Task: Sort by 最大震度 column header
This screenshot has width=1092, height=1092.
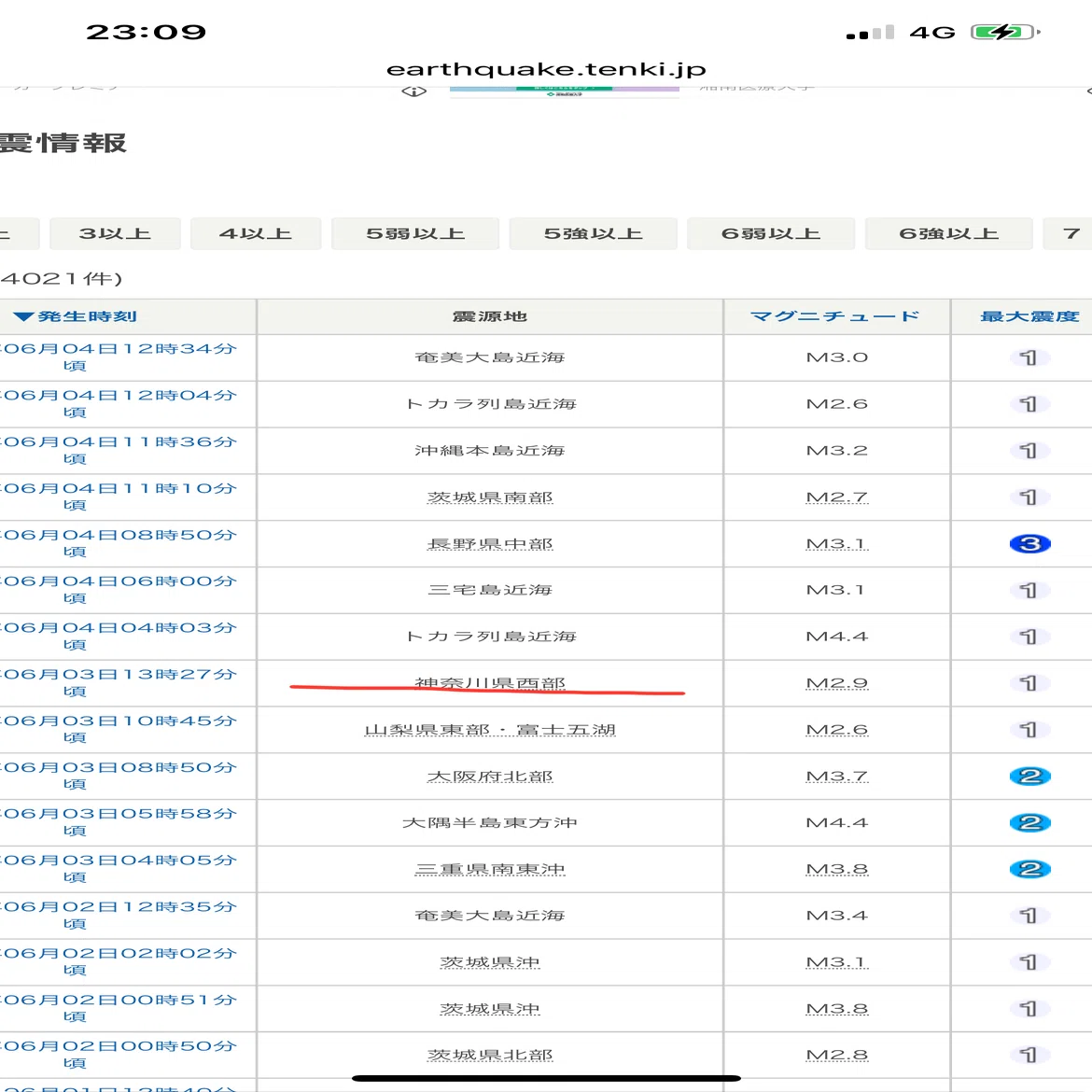Action: (1029, 317)
